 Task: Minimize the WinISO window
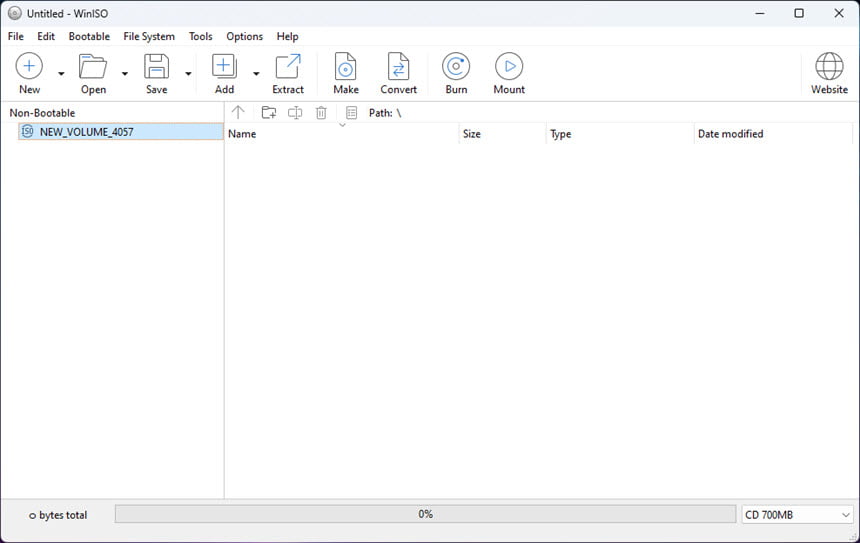760,13
